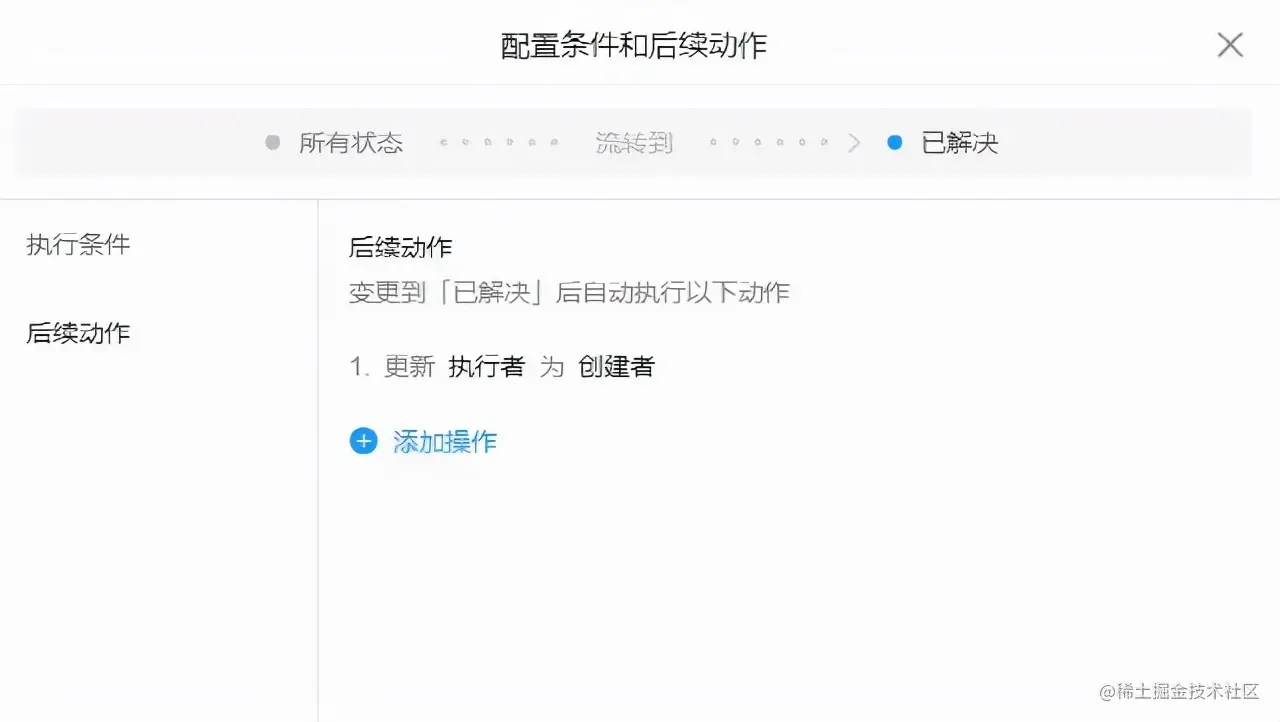
Task: Select the 后续动作 sidebar tab
Action: (78, 333)
